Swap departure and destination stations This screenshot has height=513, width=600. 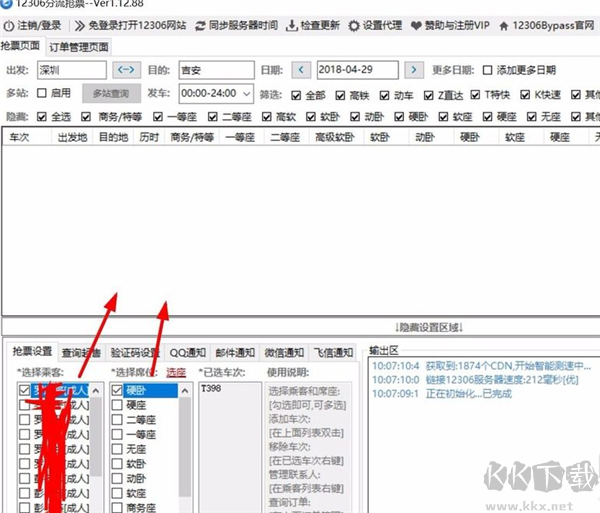pyautogui.click(x=126, y=70)
